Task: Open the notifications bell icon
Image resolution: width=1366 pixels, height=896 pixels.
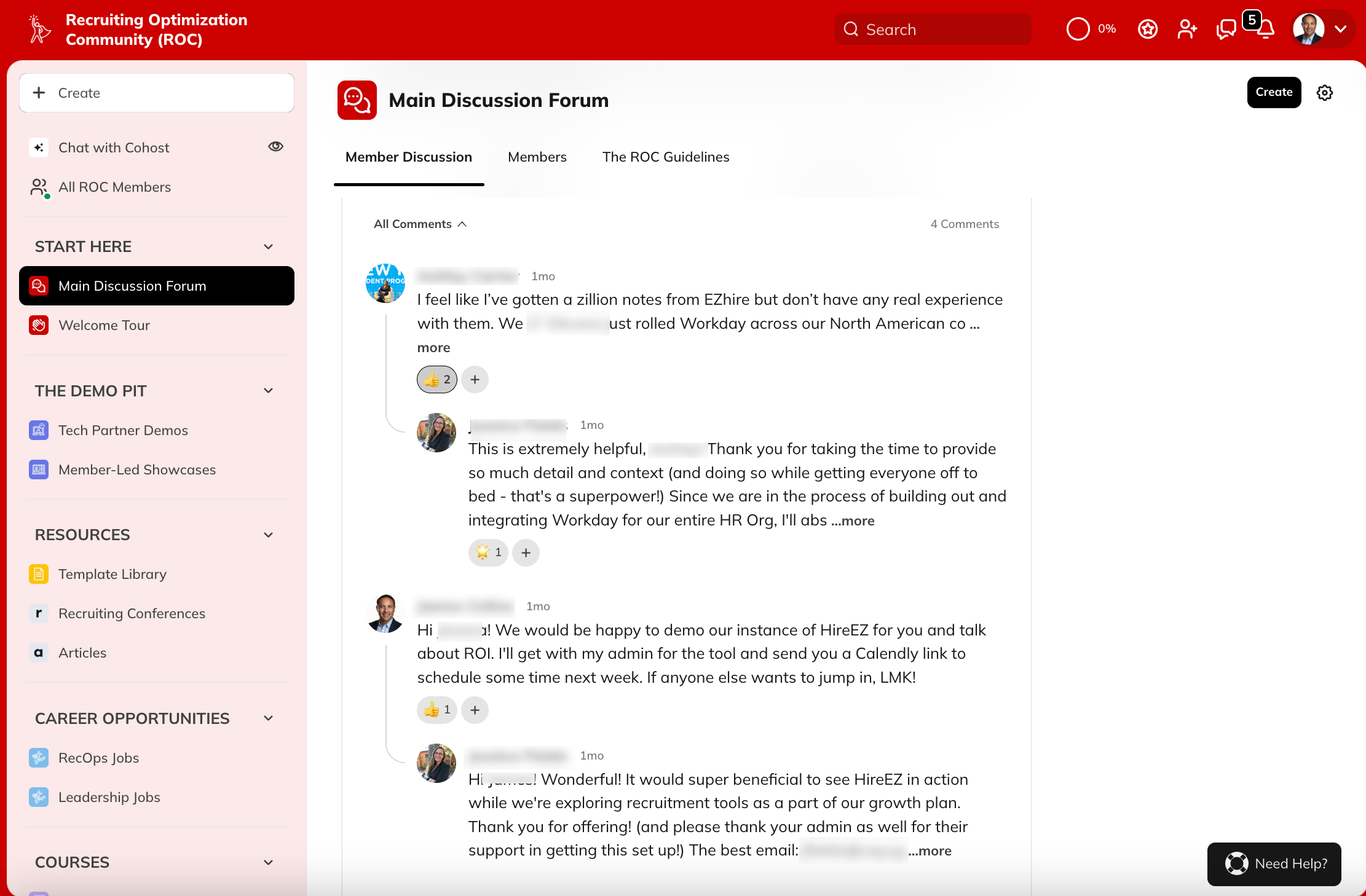Action: point(1266,29)
